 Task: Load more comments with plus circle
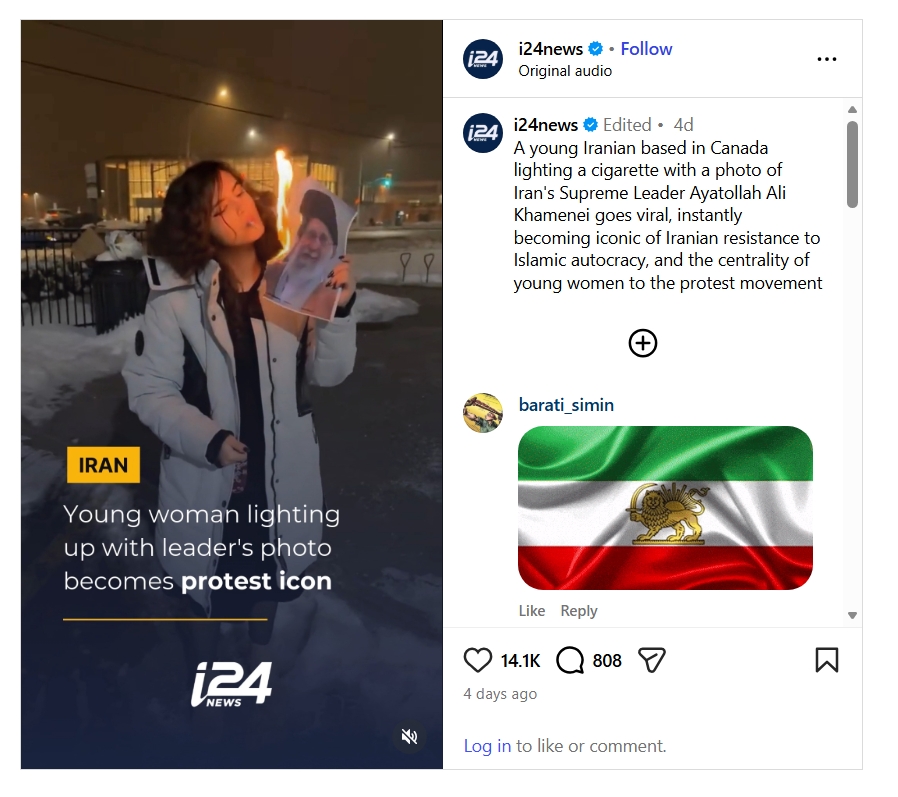(x=643, y=343)
